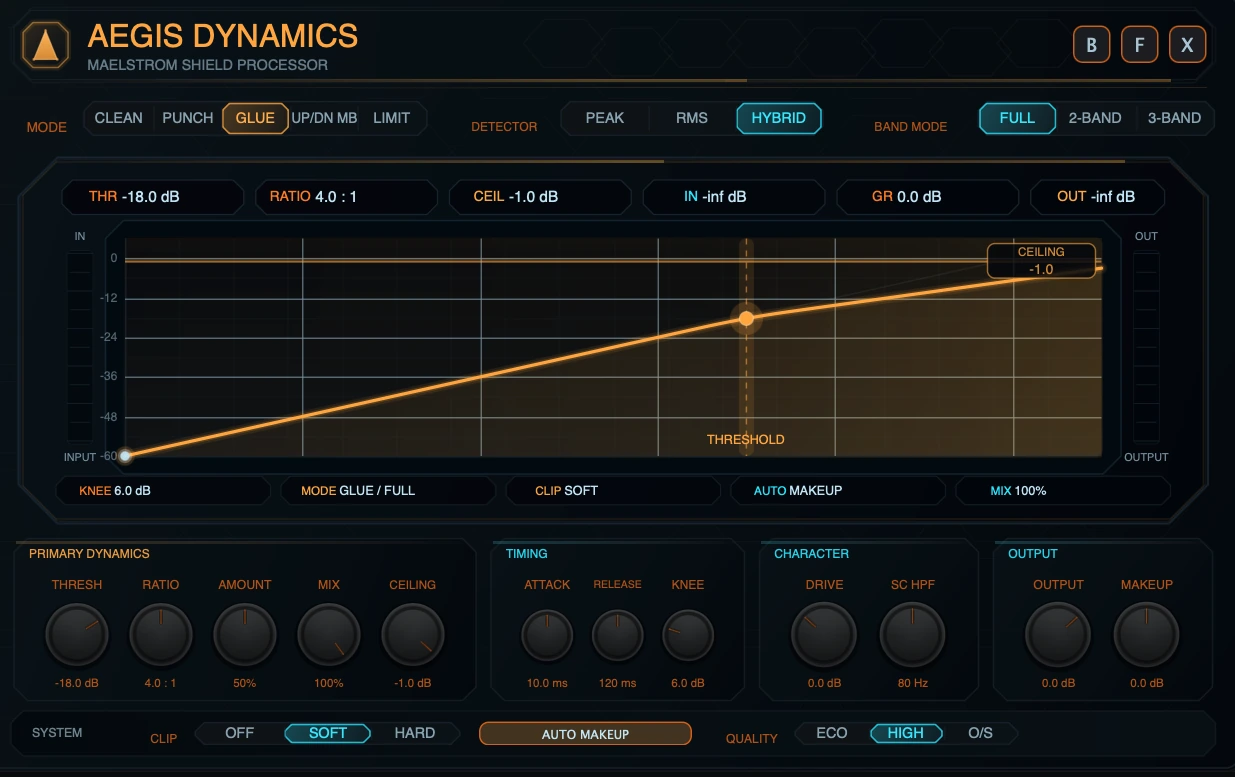Click the 50% value under AMOUNT
This screenshot has height=777, width=1235.
245,683
